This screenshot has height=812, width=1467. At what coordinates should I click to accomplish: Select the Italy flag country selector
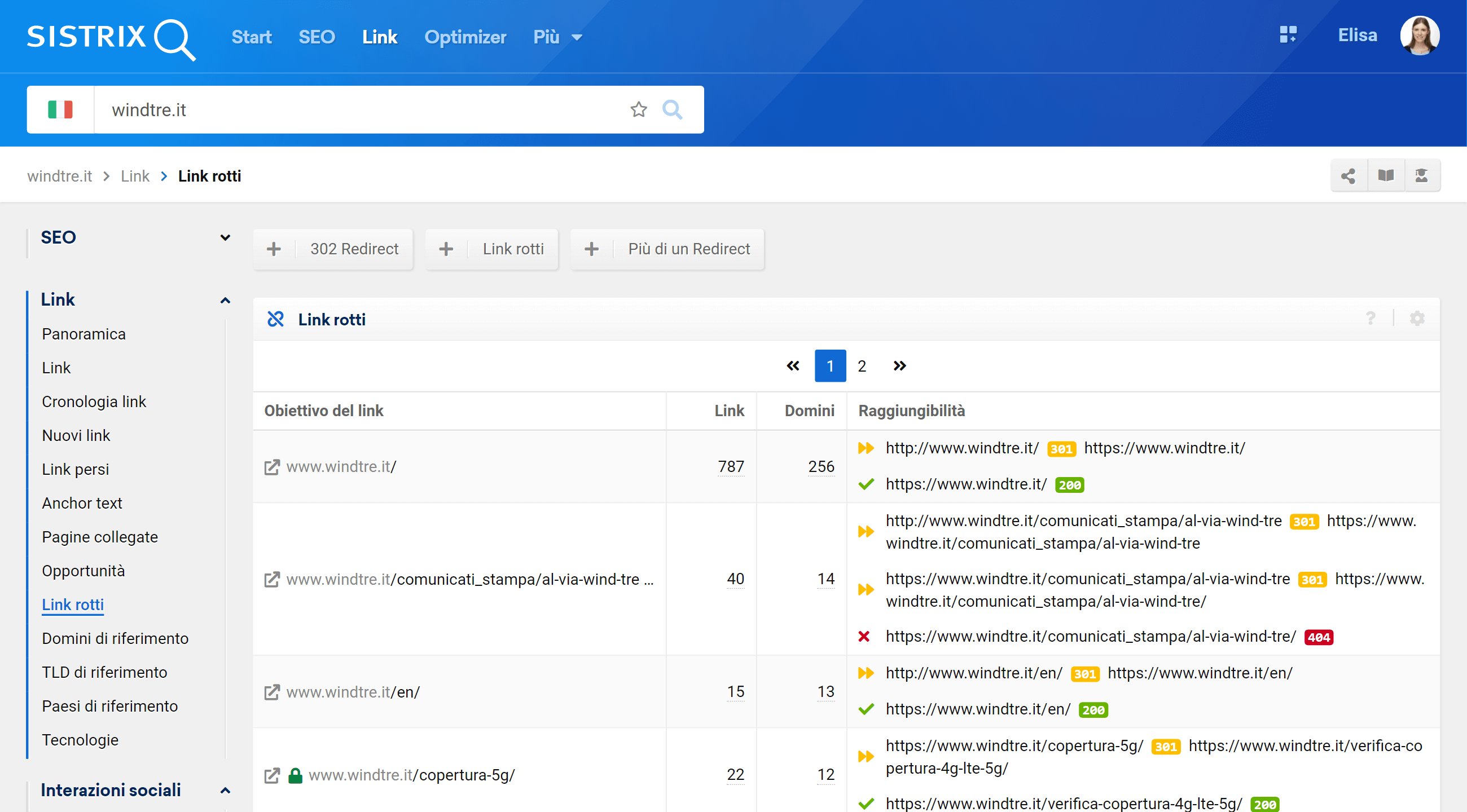click(60, 109)
